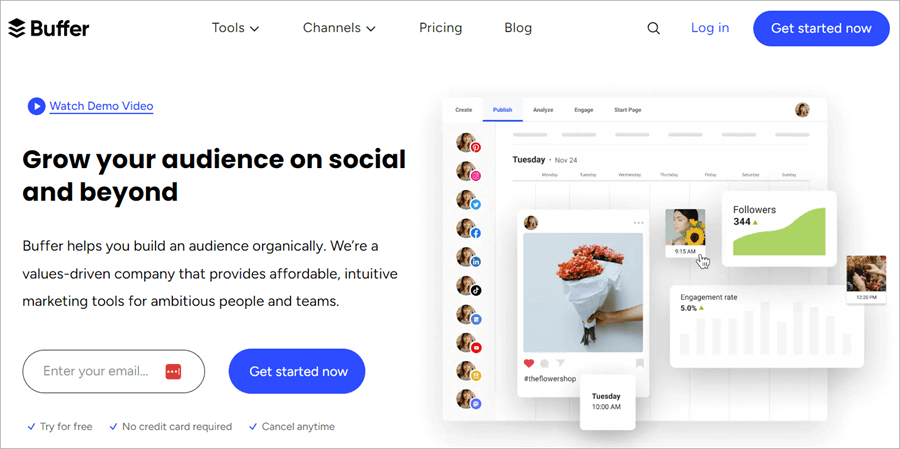
Task: Click Get started now beside email field
Action: pyautogui.click(x=297, y=371)
